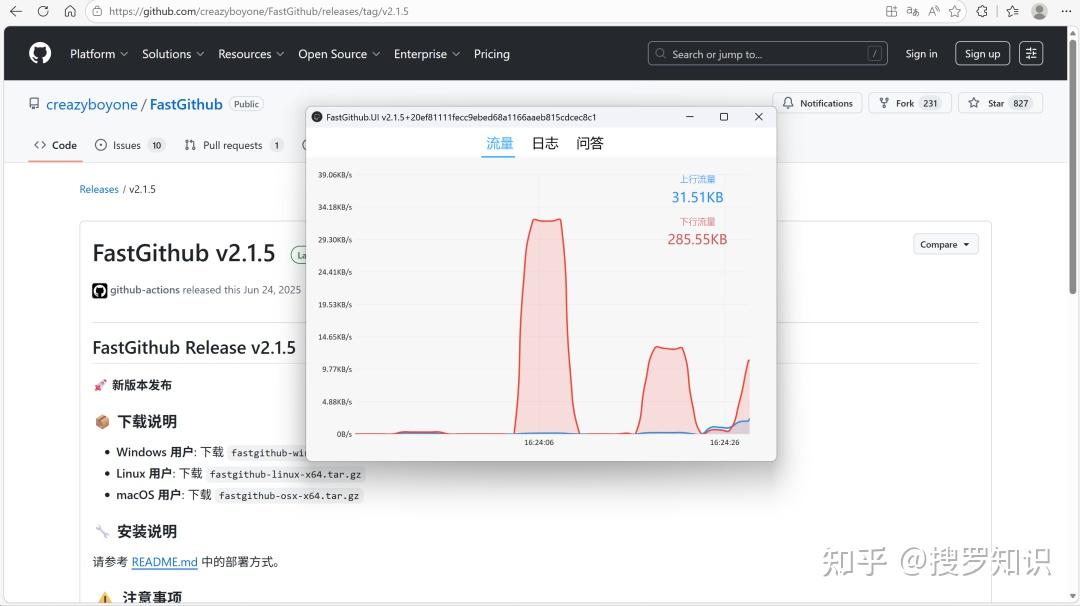This screenshot has width=1080, height=606.
Task: Close the FastGithub.UI window
Action: (x=758, y=117)
